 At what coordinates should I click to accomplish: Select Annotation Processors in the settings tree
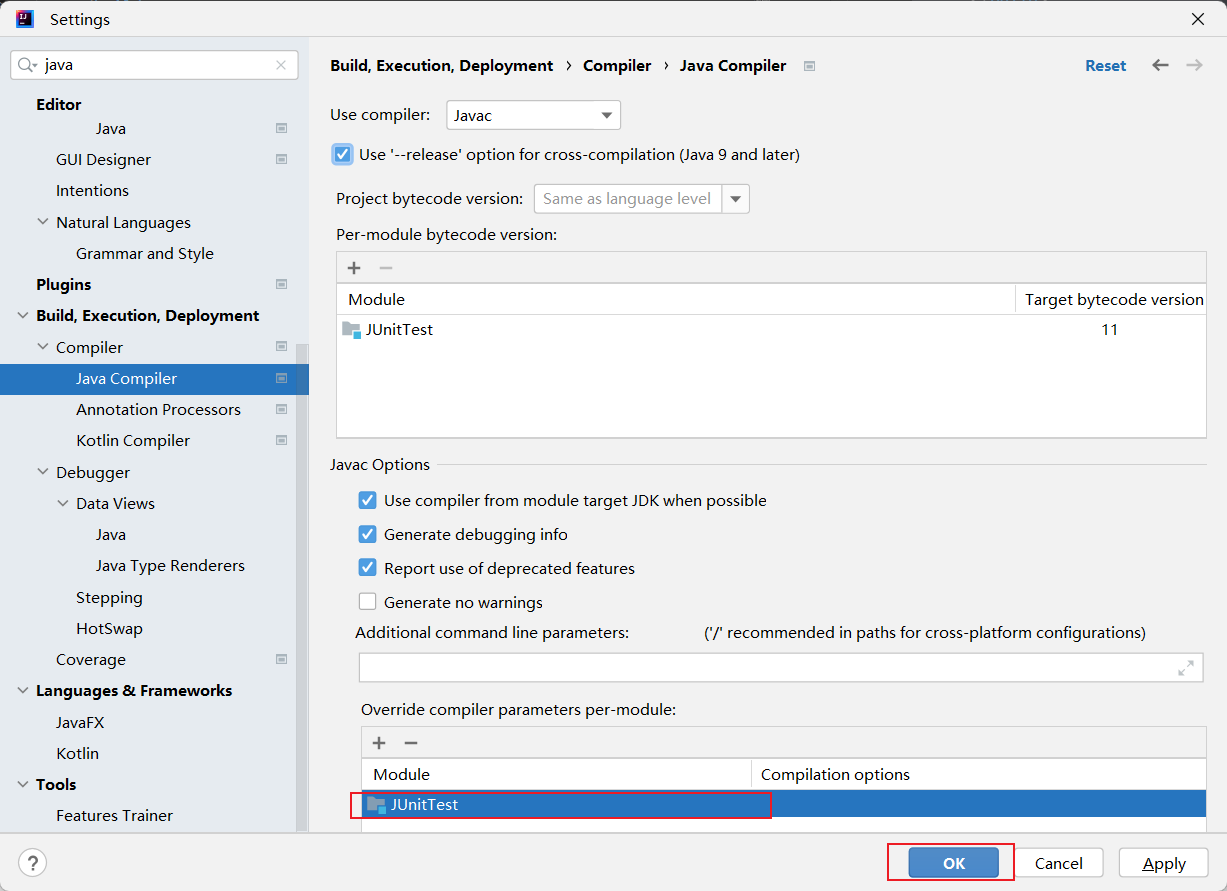(x=158, y=409)
